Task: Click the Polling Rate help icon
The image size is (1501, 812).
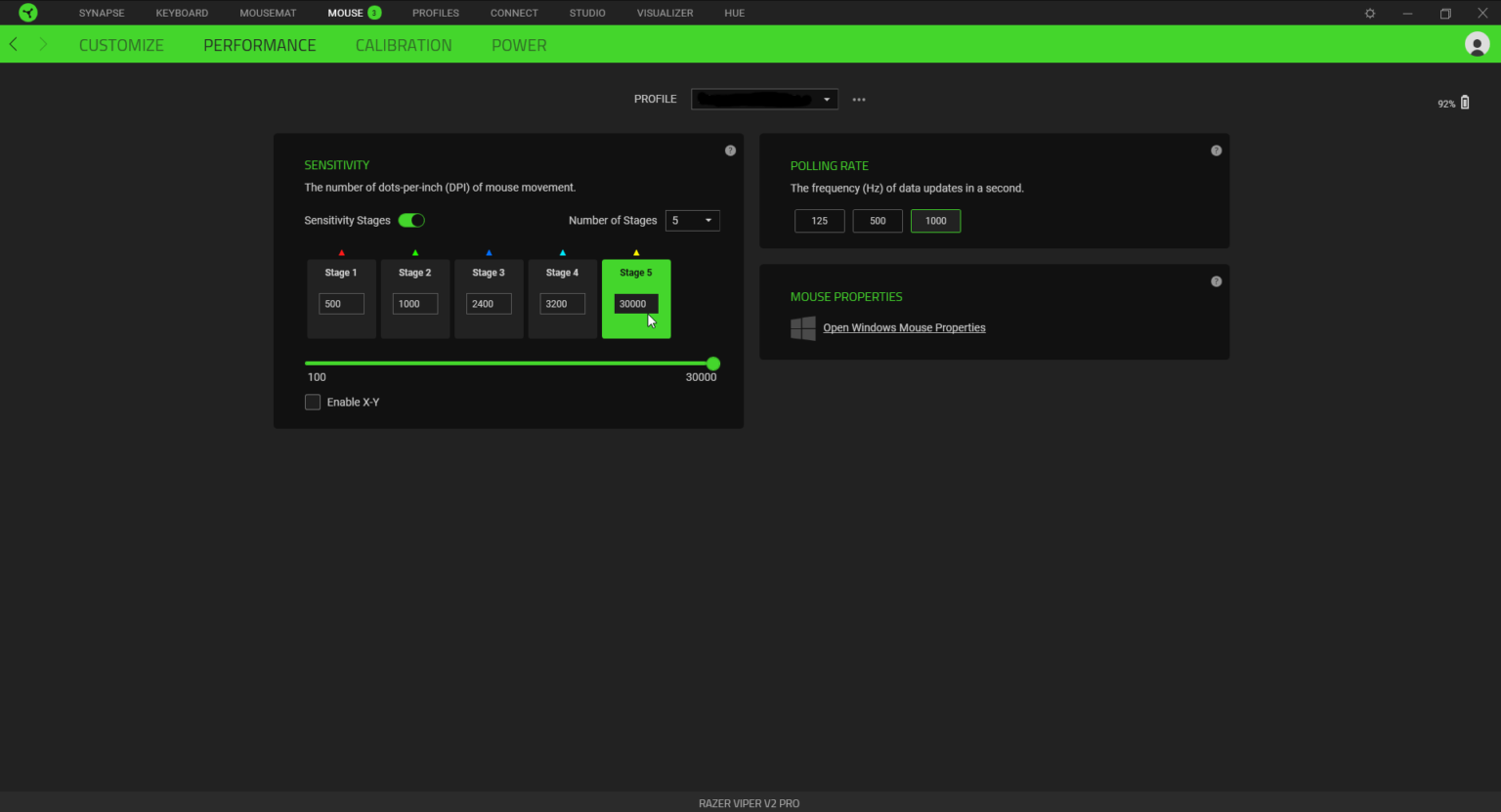Action: (x=1216, y=150)
